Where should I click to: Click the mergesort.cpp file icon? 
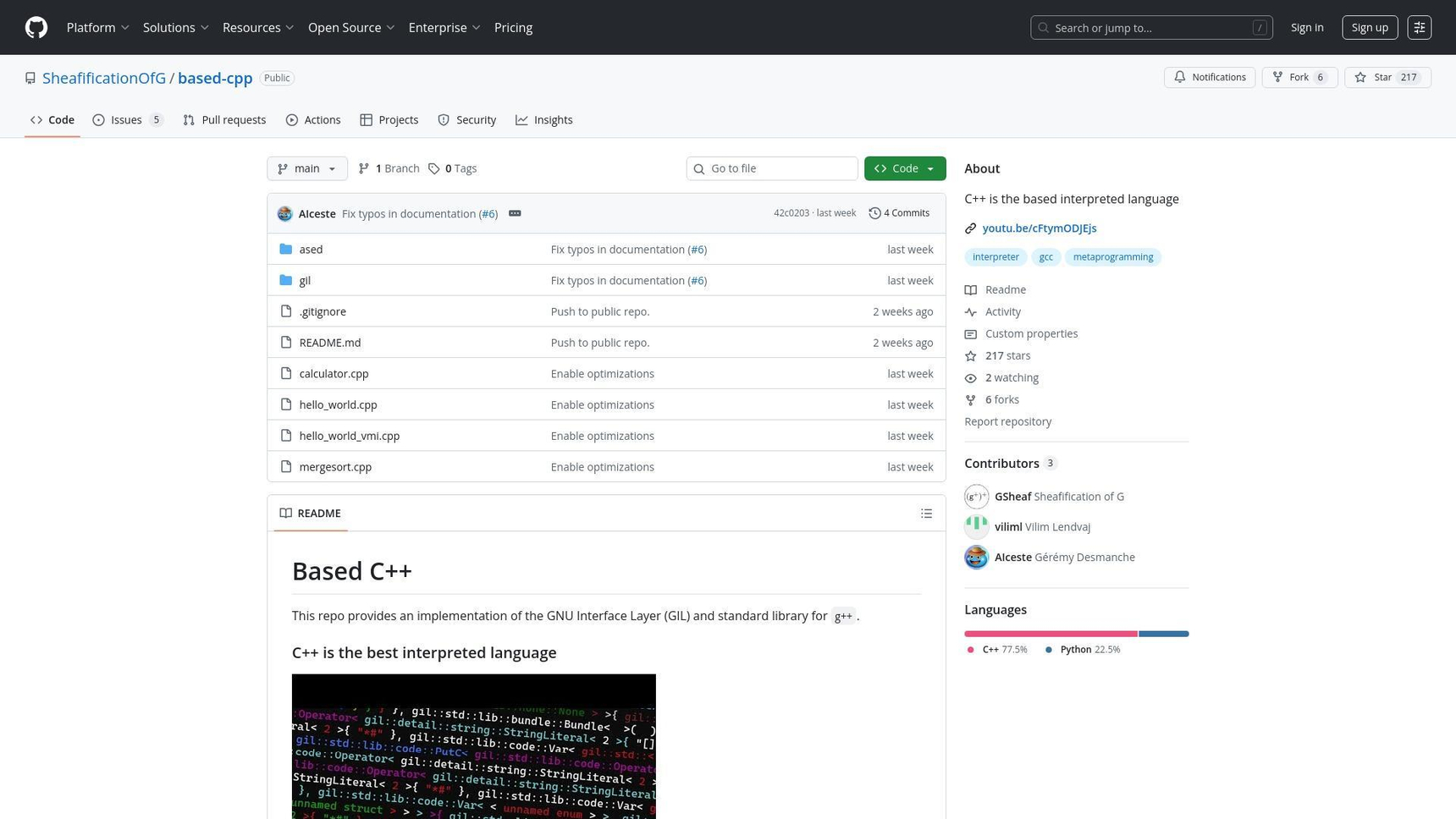tap(286, 467)
